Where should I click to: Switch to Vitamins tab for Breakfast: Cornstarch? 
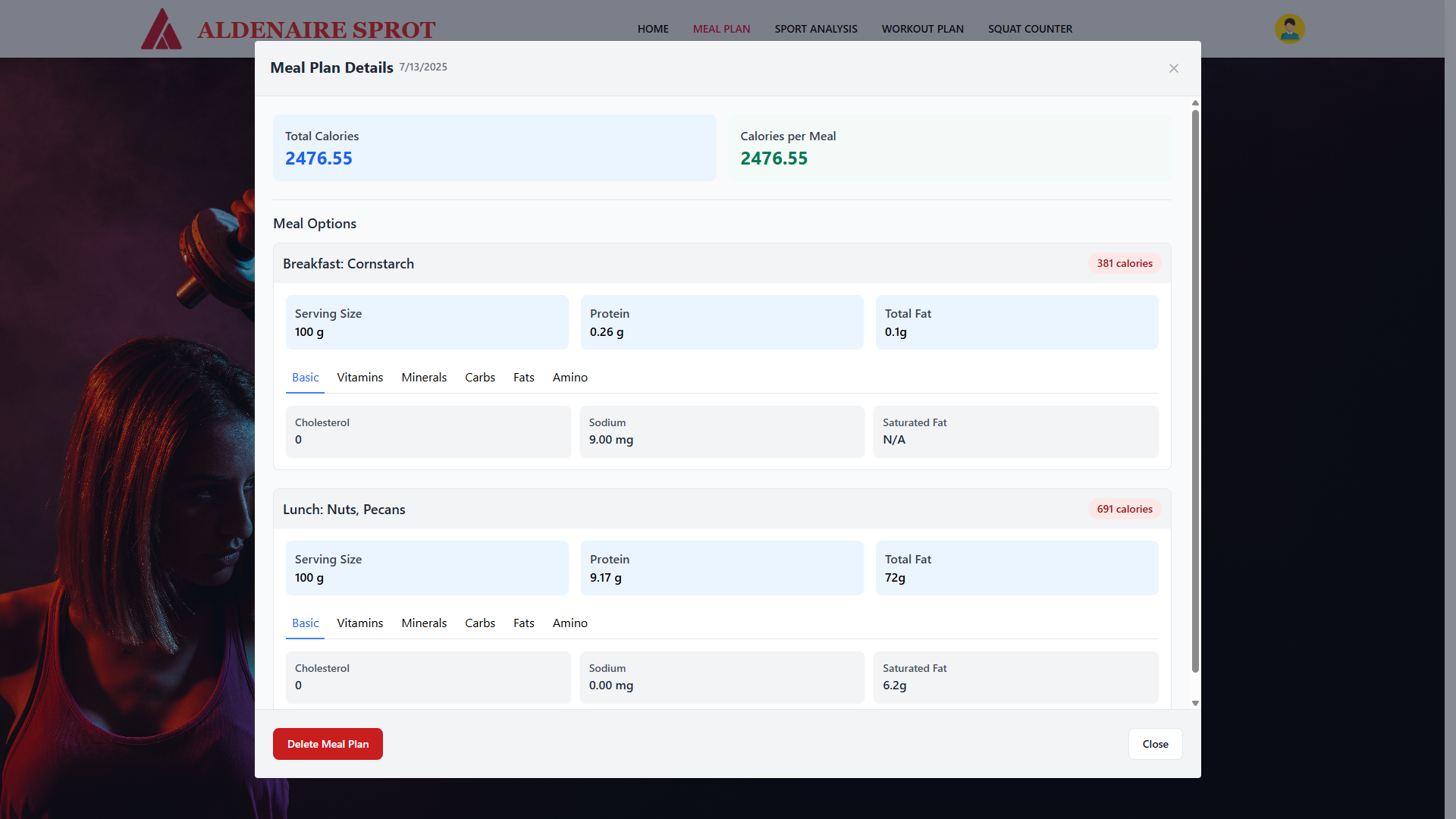click(359, 378)
